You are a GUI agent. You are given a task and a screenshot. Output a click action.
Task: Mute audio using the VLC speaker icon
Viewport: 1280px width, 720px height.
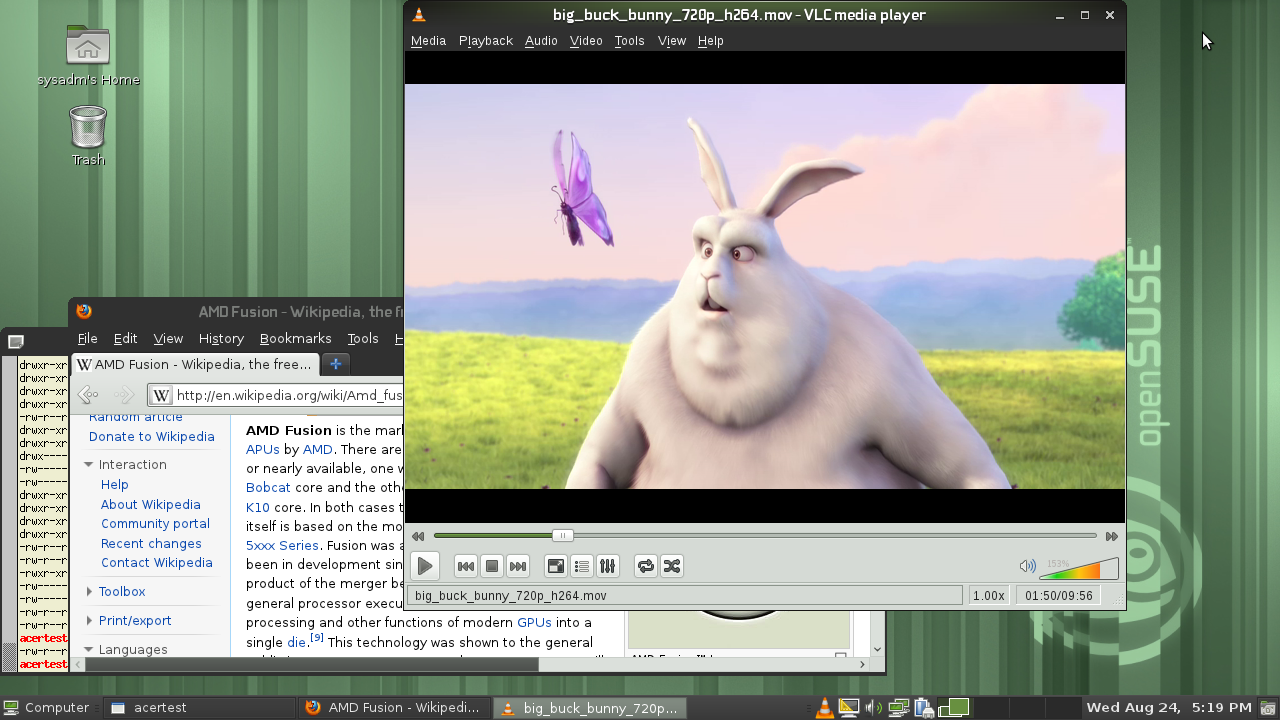[x=1028, y=566]
